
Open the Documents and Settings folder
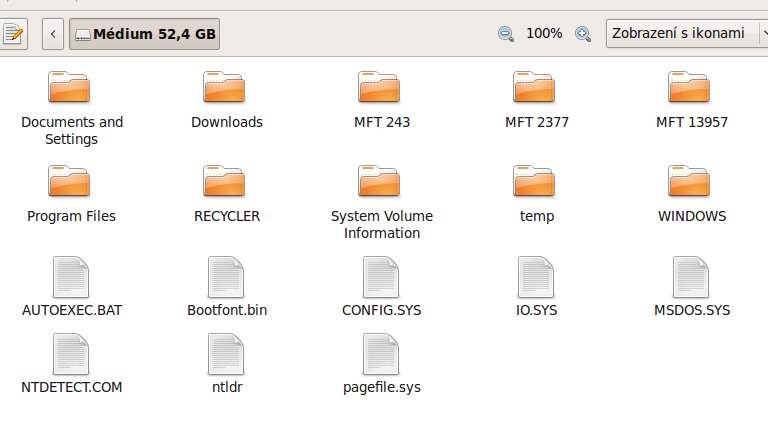(71, 89)
